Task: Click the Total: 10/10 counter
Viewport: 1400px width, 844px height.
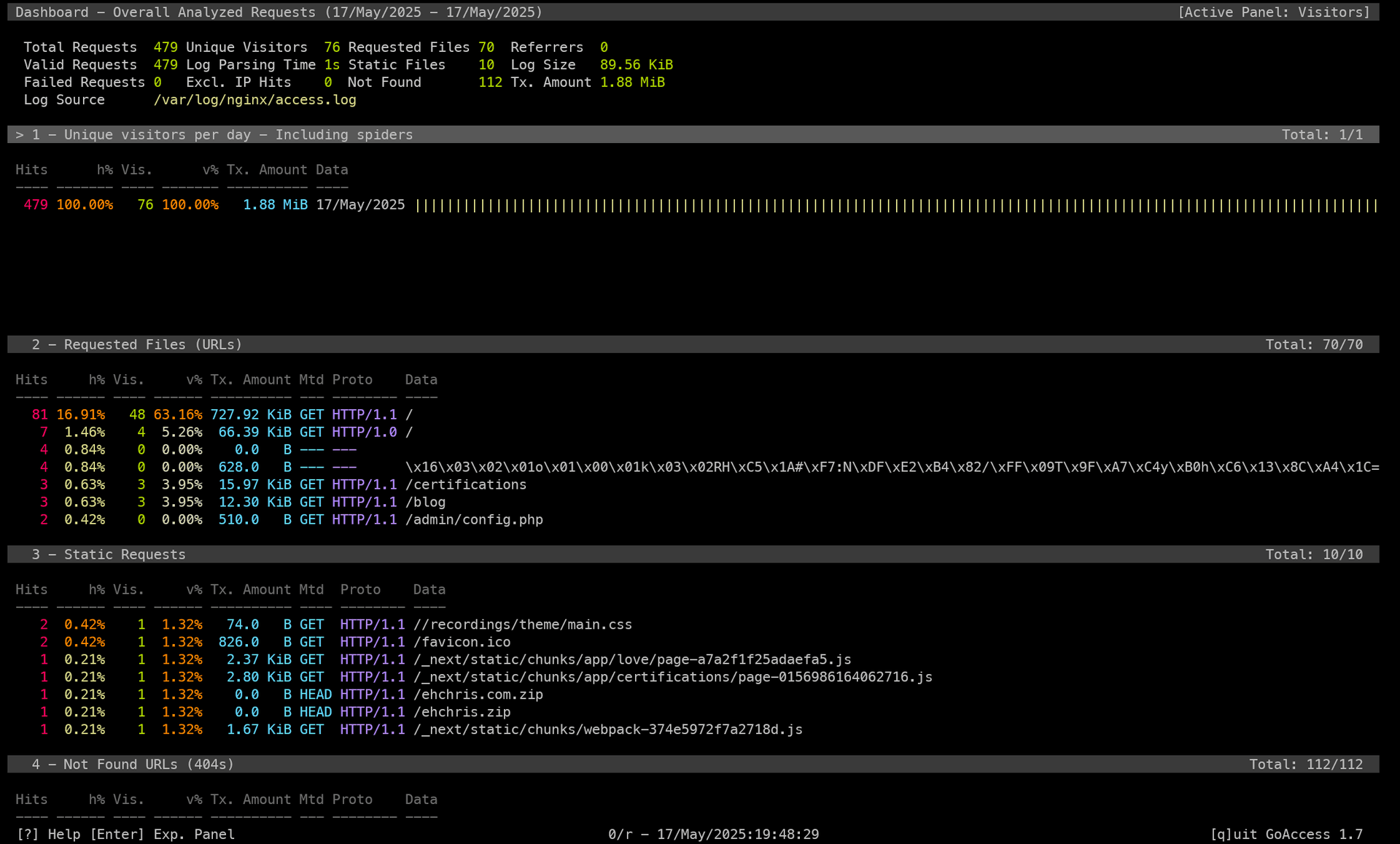Action: [1314, 554]
